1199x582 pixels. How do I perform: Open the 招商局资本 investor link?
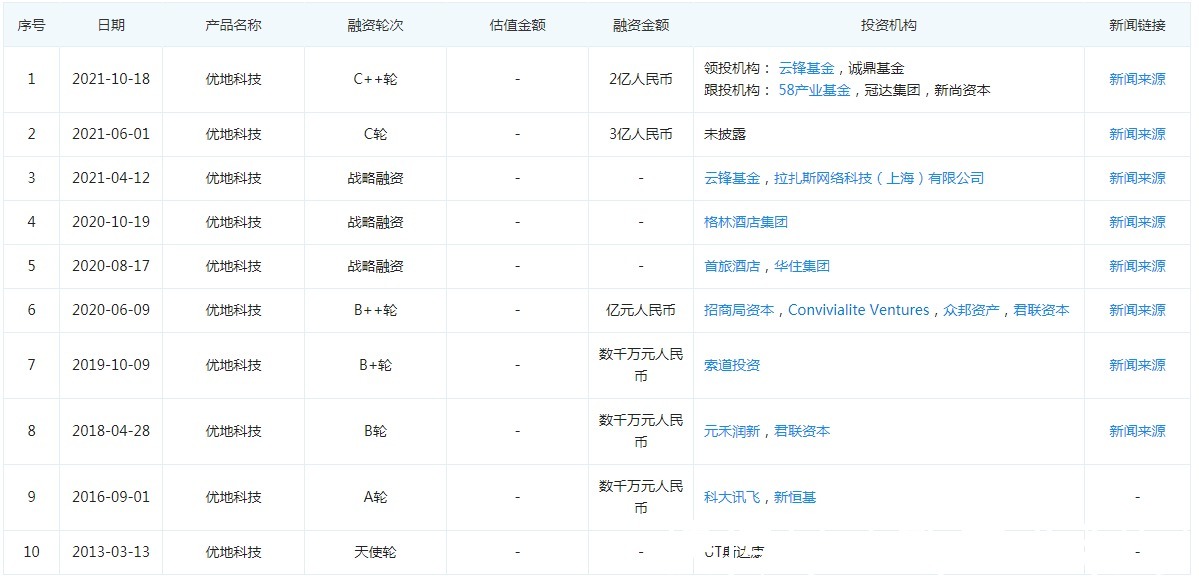click(x=739, y=310)
